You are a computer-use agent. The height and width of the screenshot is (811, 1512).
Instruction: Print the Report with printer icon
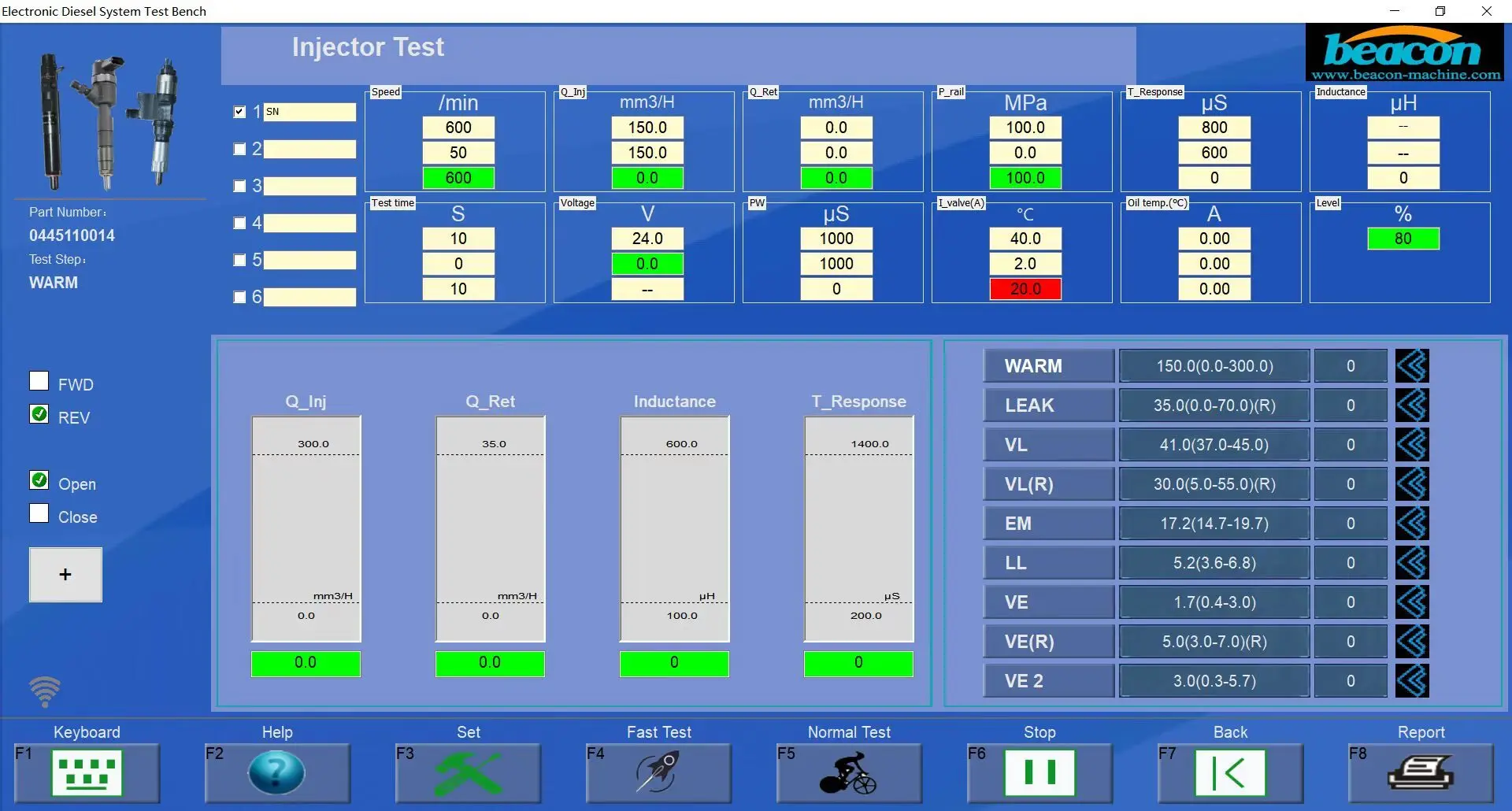click(x=1421, y=772)
